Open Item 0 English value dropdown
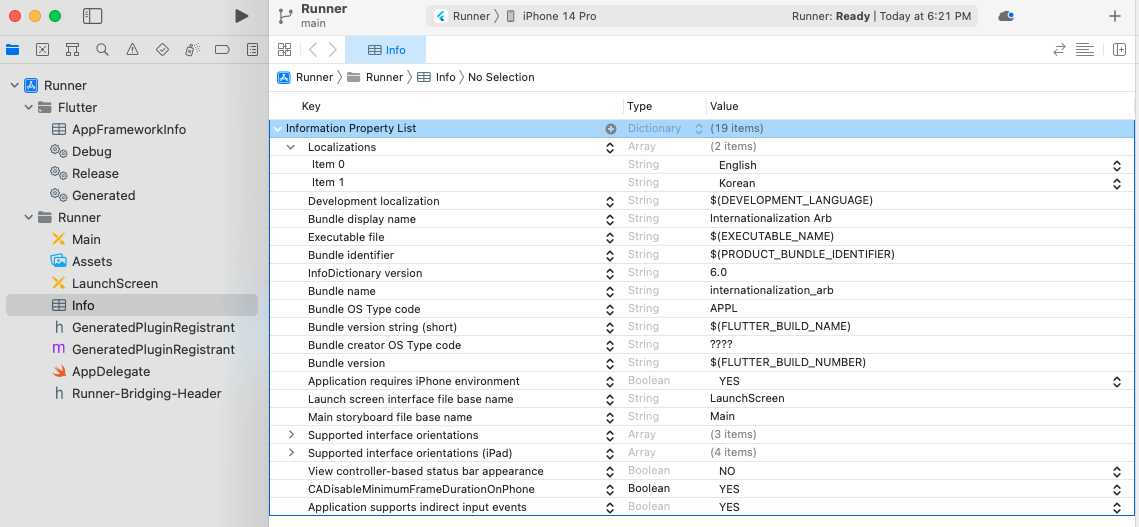 (x=1117, y=165)
